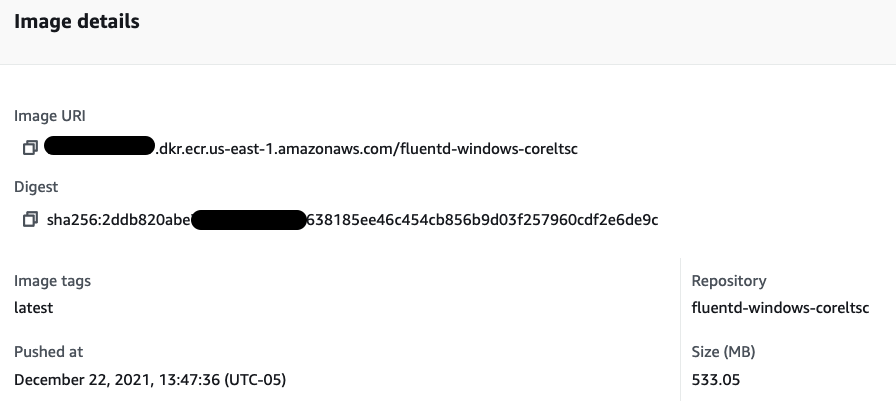This screenshot has height=409, width=896.
Task: Click the Digest label
Action: (x=36, y=187)
